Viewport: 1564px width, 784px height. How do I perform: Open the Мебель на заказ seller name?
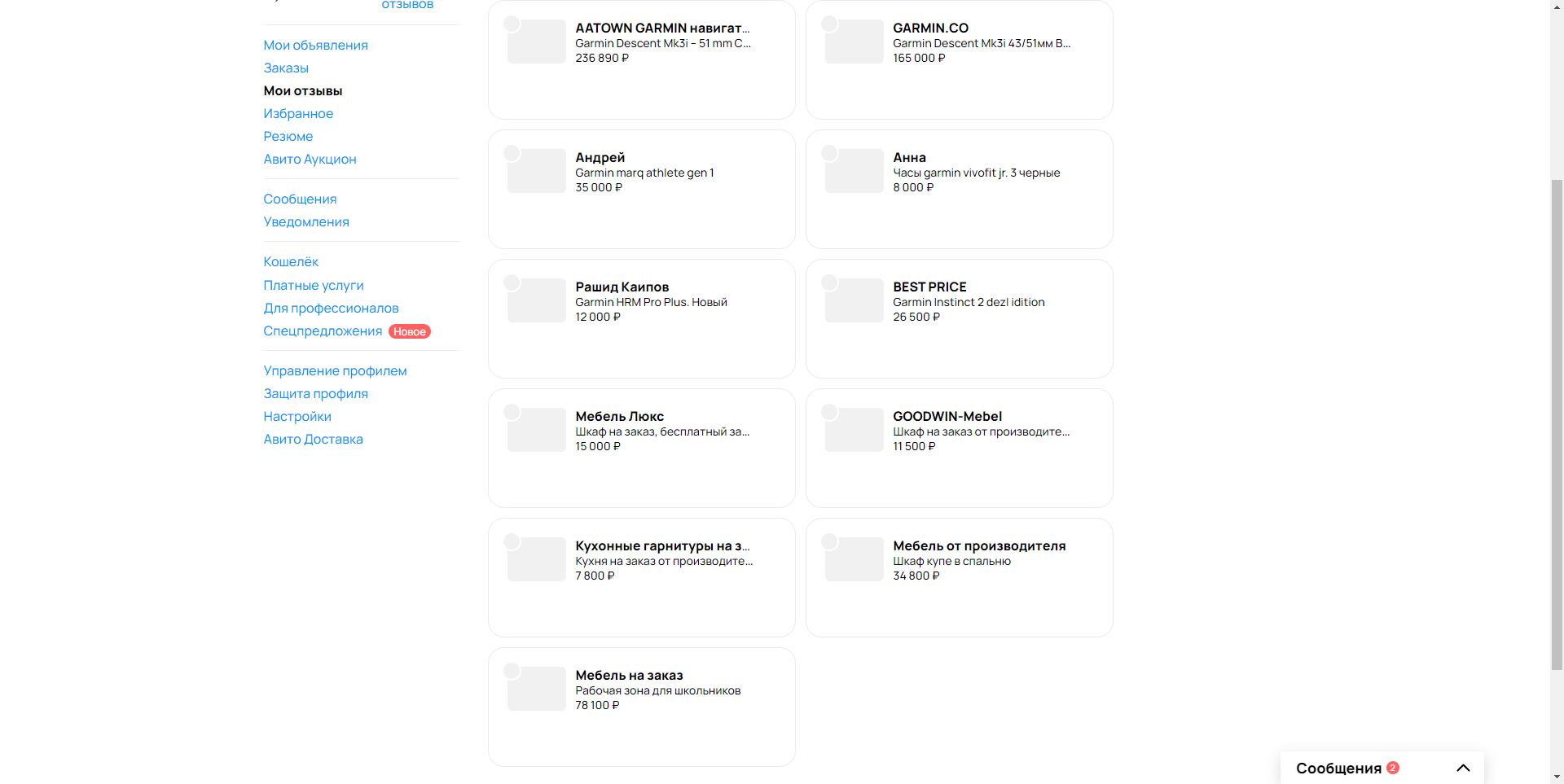click(x=629, y=676)
